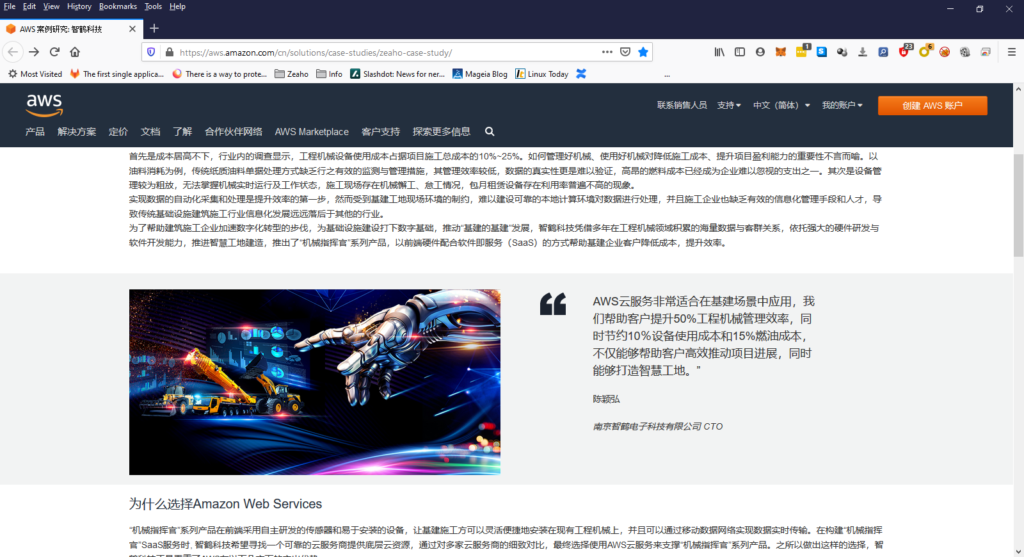The width and height of the screenshot is (1024, 557).
Task: Open 'There is a way to prote...' bookmark
Action: (x=219, y=74)
